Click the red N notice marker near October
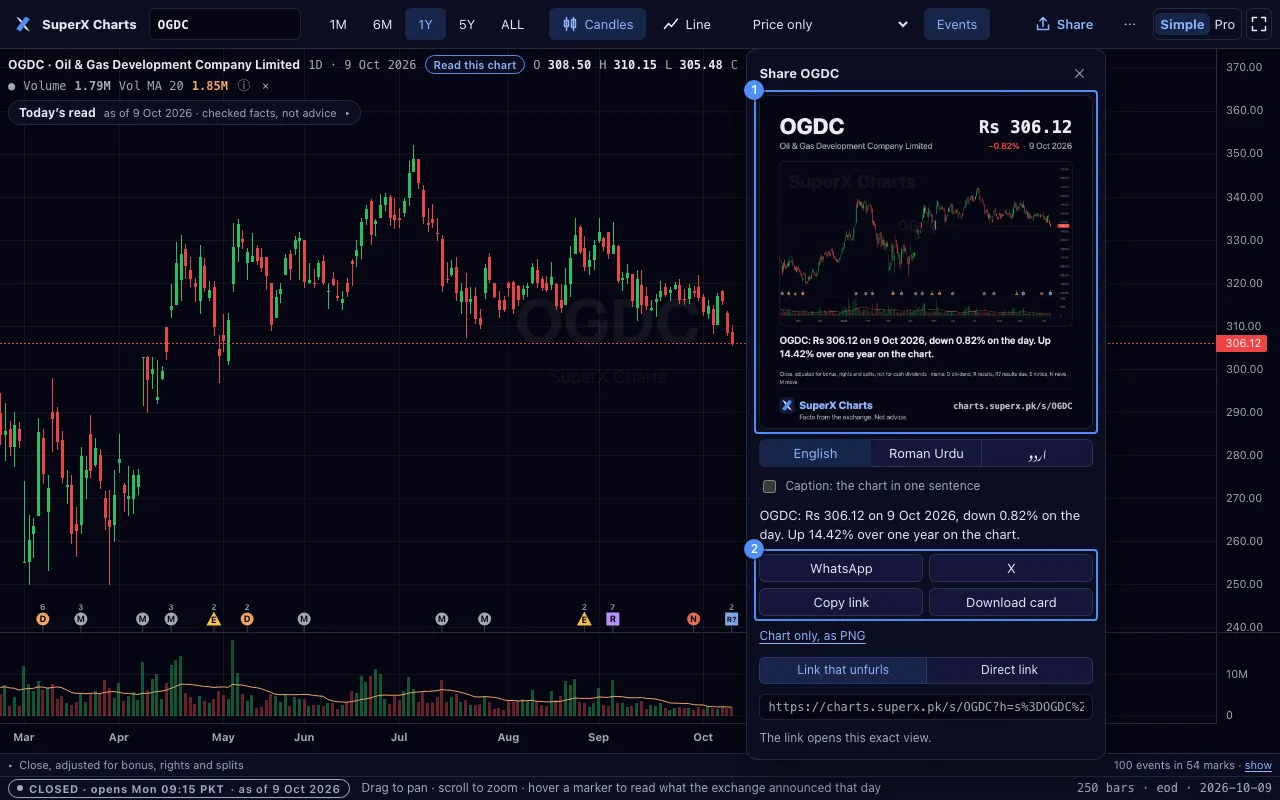This screenshot has width=1280, height=800. point(693,619)
